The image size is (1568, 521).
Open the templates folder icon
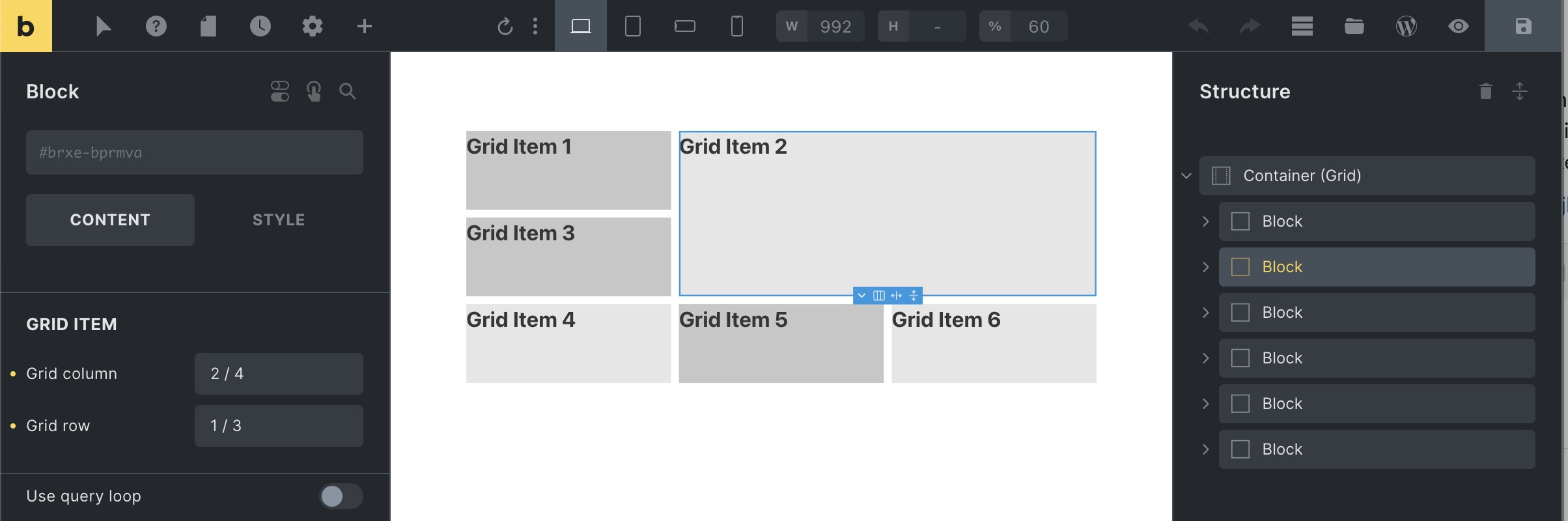tap(1354, 26)
